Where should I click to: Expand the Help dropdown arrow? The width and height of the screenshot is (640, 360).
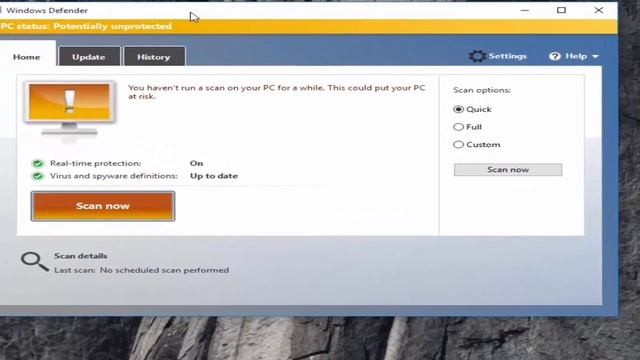point(595,56)
